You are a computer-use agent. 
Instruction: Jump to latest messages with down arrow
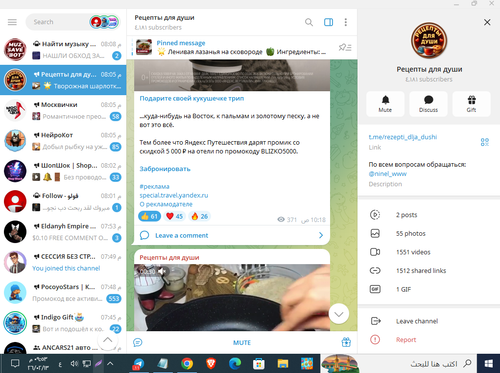coord(339,314)
